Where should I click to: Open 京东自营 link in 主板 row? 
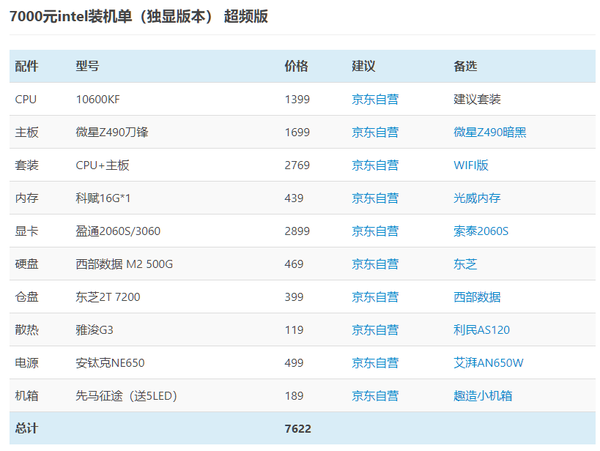375,132
